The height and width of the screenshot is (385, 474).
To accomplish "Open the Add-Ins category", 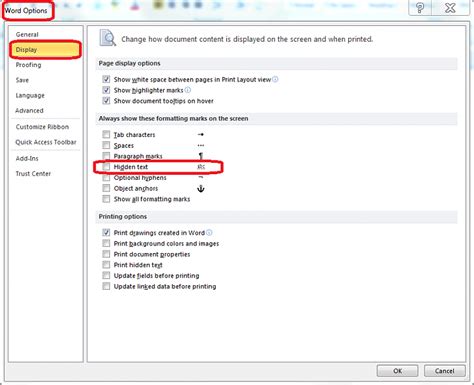I will click(27, 158).
